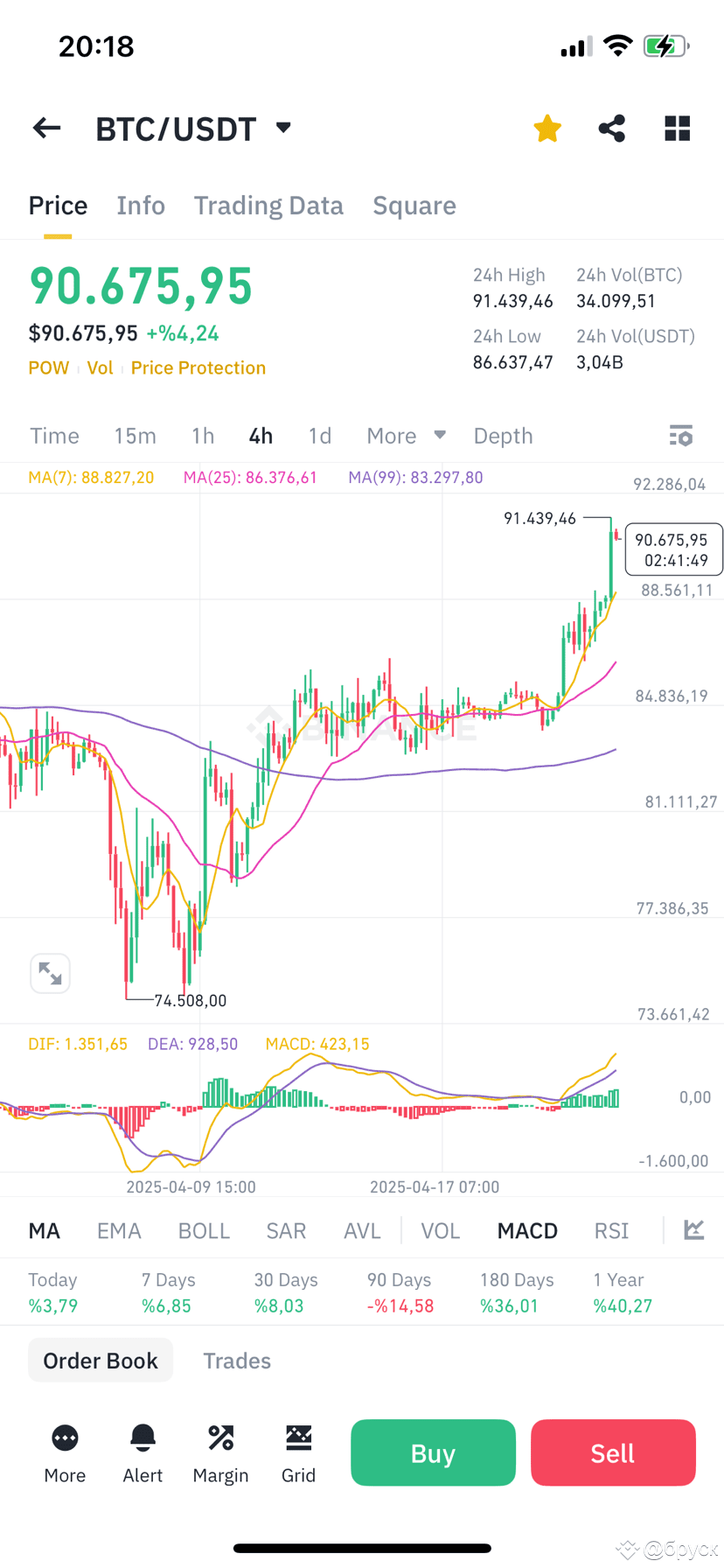Open chart display settings beside Depth

pos(680,435)
